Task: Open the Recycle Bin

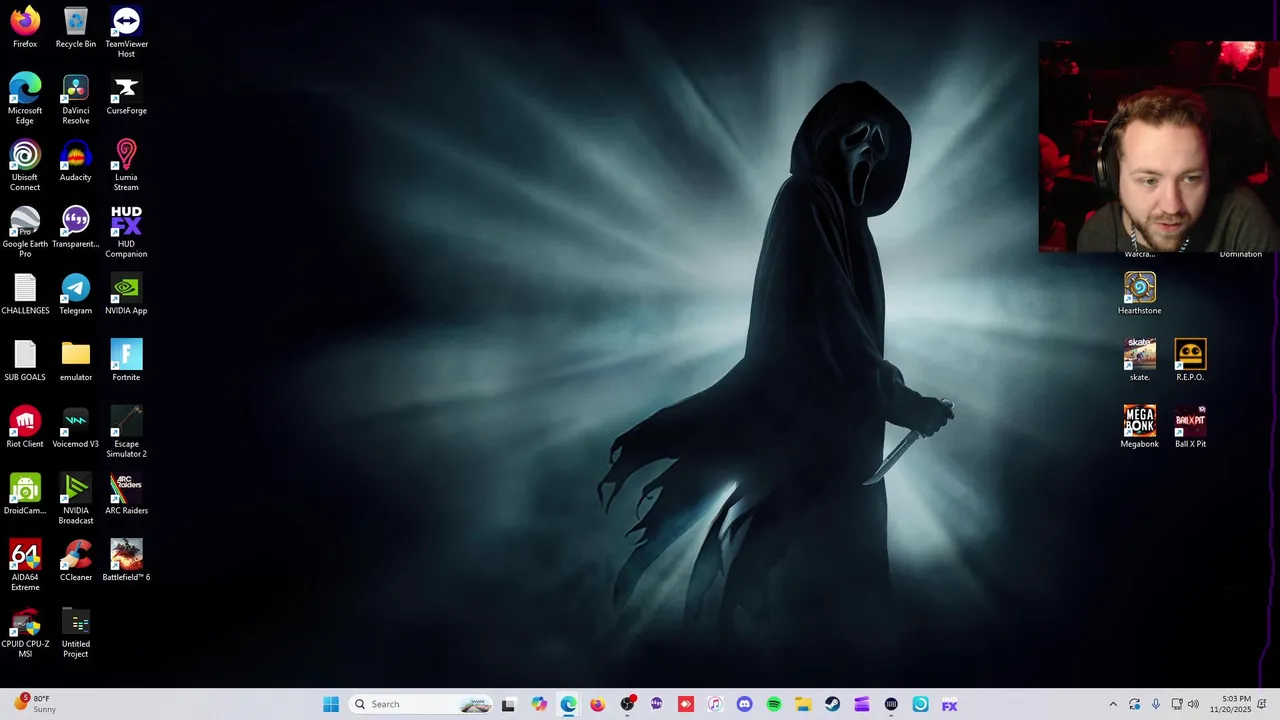Action: pos(76,27)
